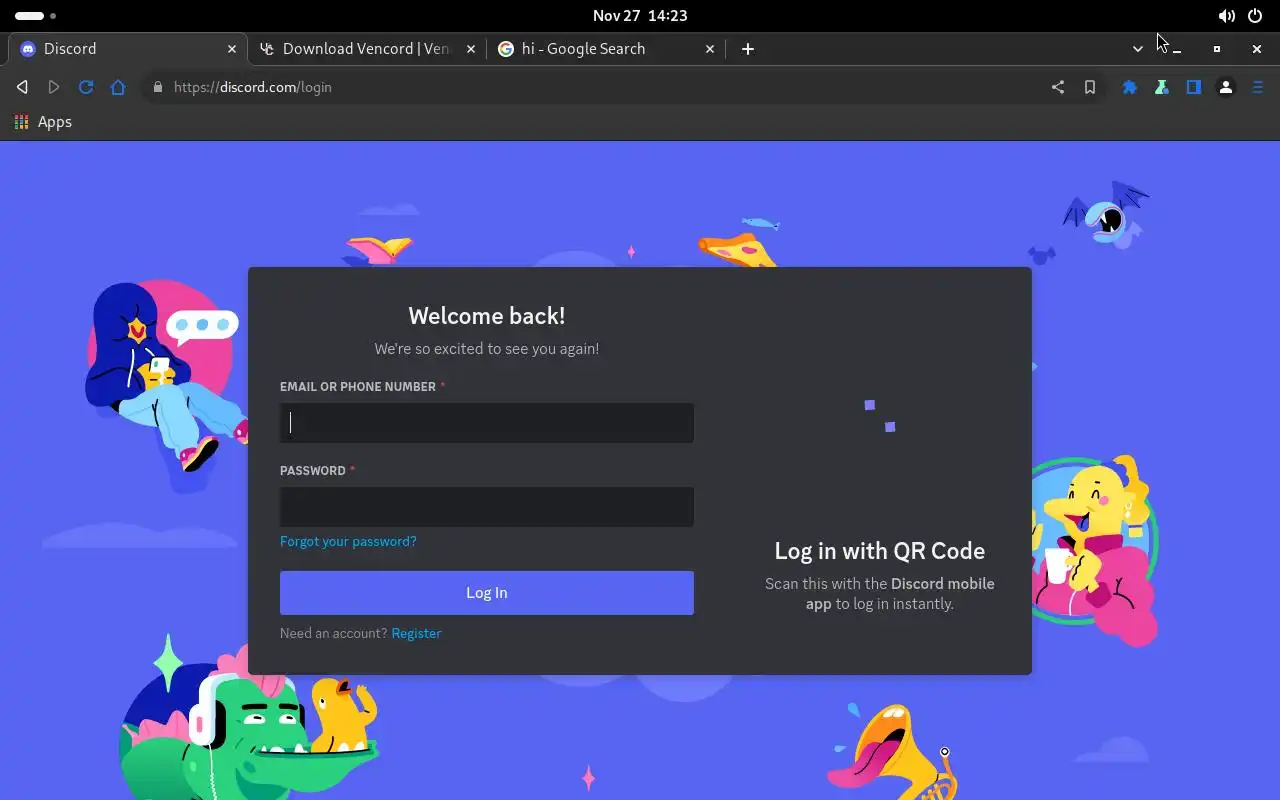Click the padlock site security icon

tap(157, 87)
